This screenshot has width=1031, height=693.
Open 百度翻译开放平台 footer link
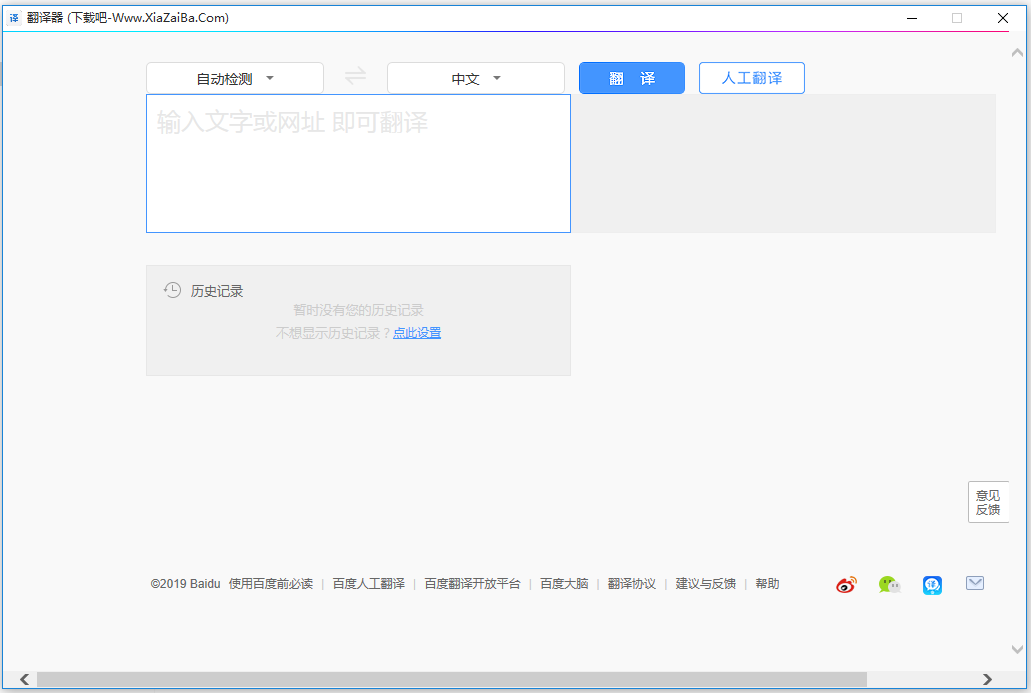click(472, 584)
